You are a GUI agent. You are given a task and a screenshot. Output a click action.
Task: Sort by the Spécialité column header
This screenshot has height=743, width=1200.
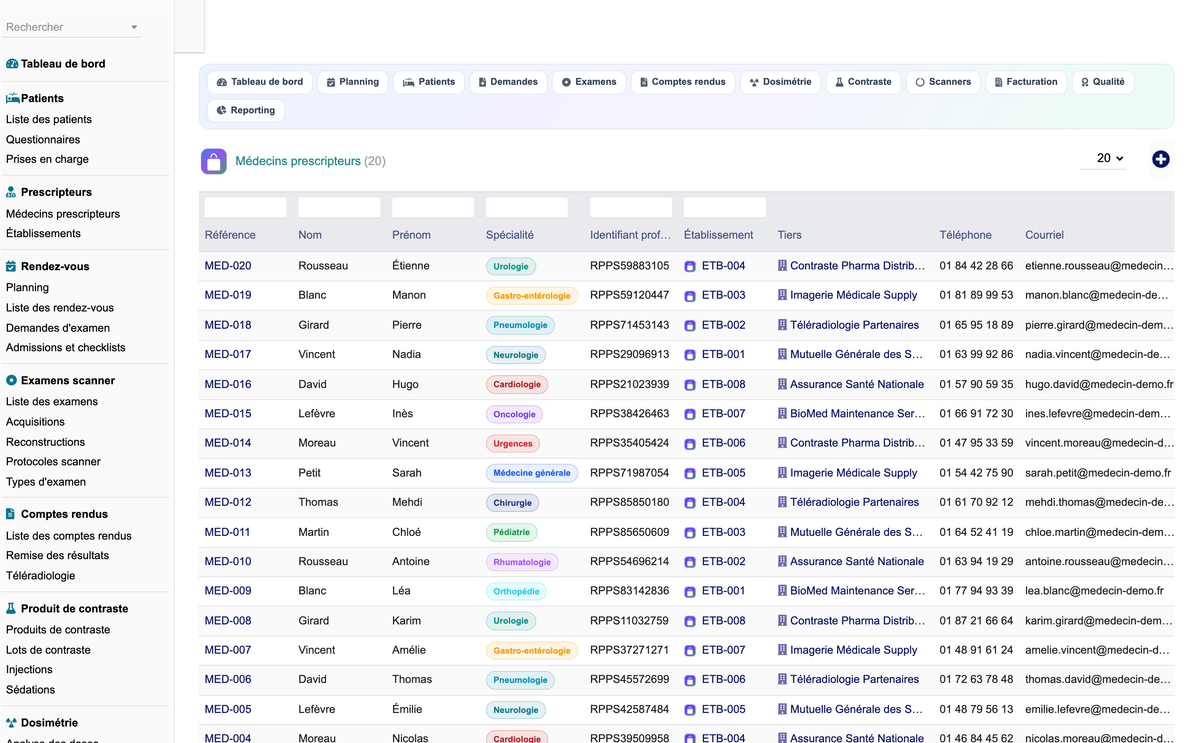510,235
